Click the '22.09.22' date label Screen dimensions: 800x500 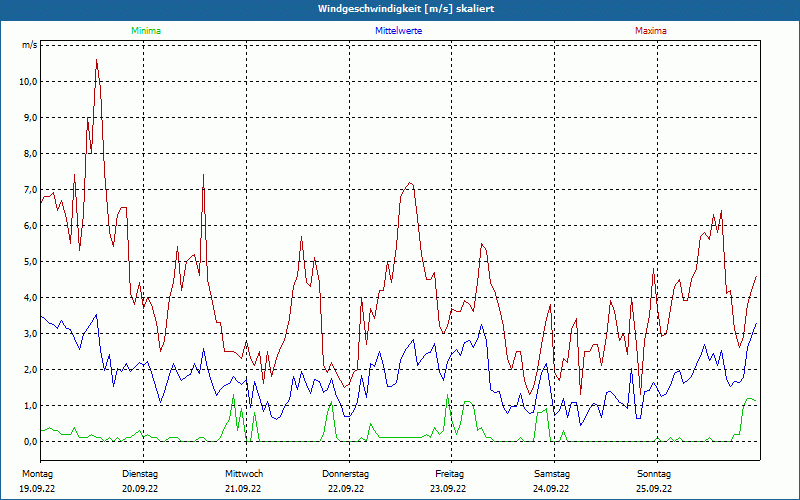coord(346,488)
